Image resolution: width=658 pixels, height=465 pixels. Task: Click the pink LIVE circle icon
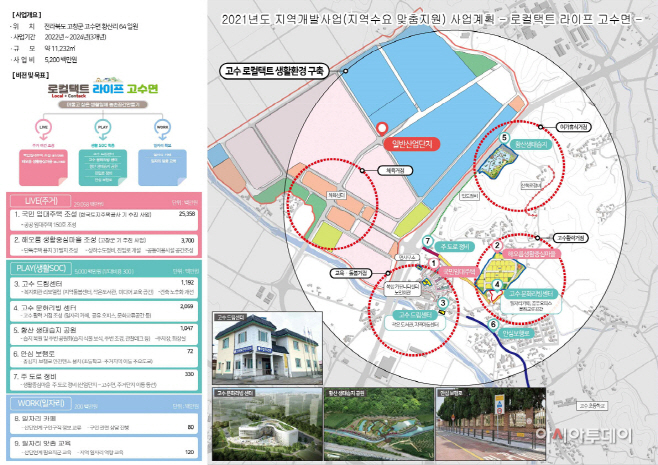coord(44,127)
